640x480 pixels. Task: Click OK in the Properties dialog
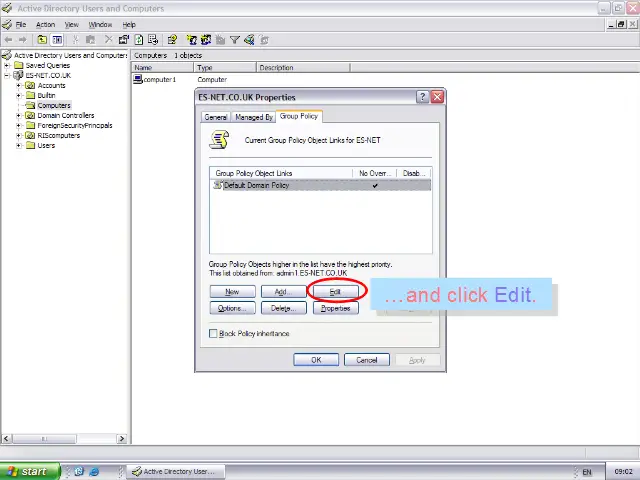316,360
